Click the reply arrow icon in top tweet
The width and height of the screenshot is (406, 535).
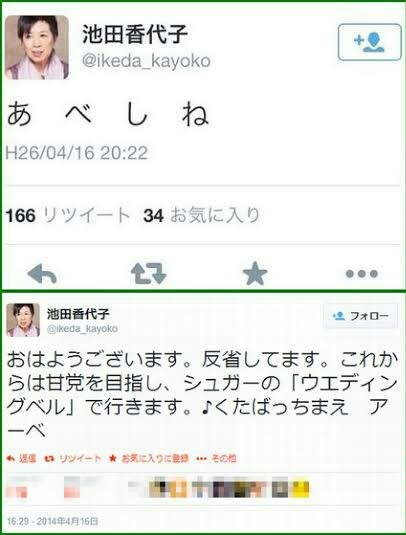(42, 274)
